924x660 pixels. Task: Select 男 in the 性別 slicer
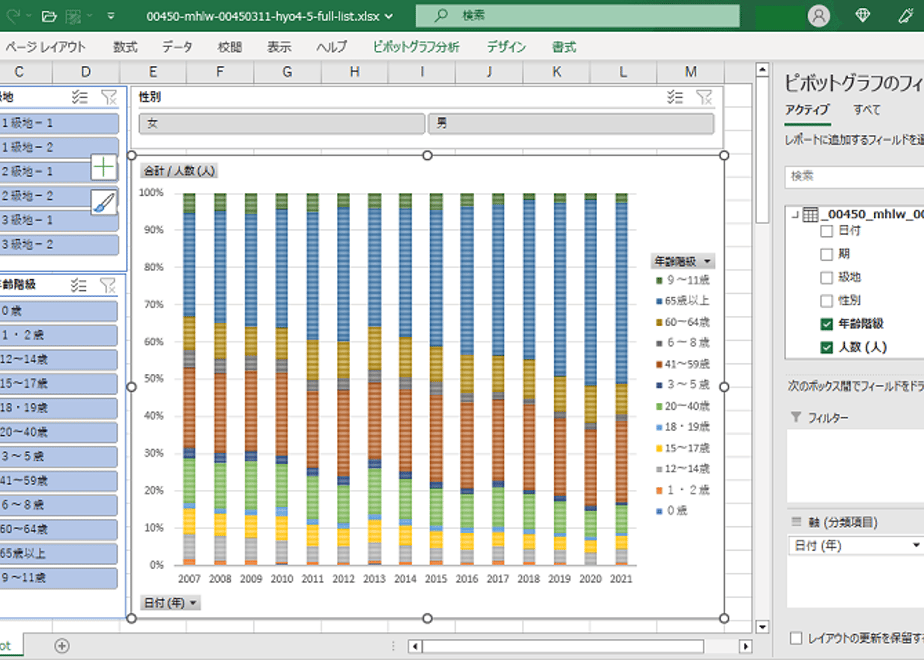pyautogui.click(x=571, y=124)
